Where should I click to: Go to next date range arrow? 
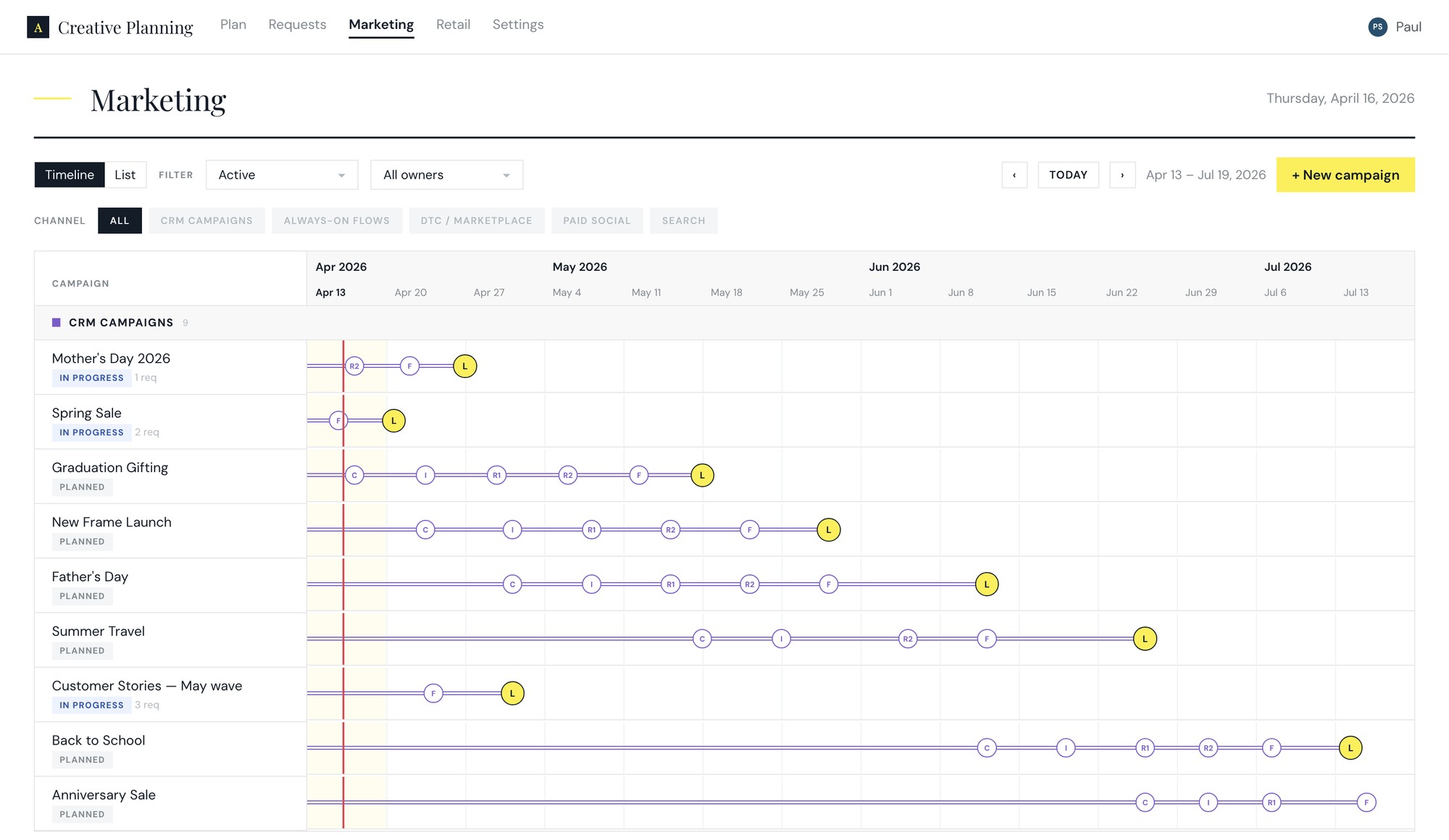click(1122, 175)
